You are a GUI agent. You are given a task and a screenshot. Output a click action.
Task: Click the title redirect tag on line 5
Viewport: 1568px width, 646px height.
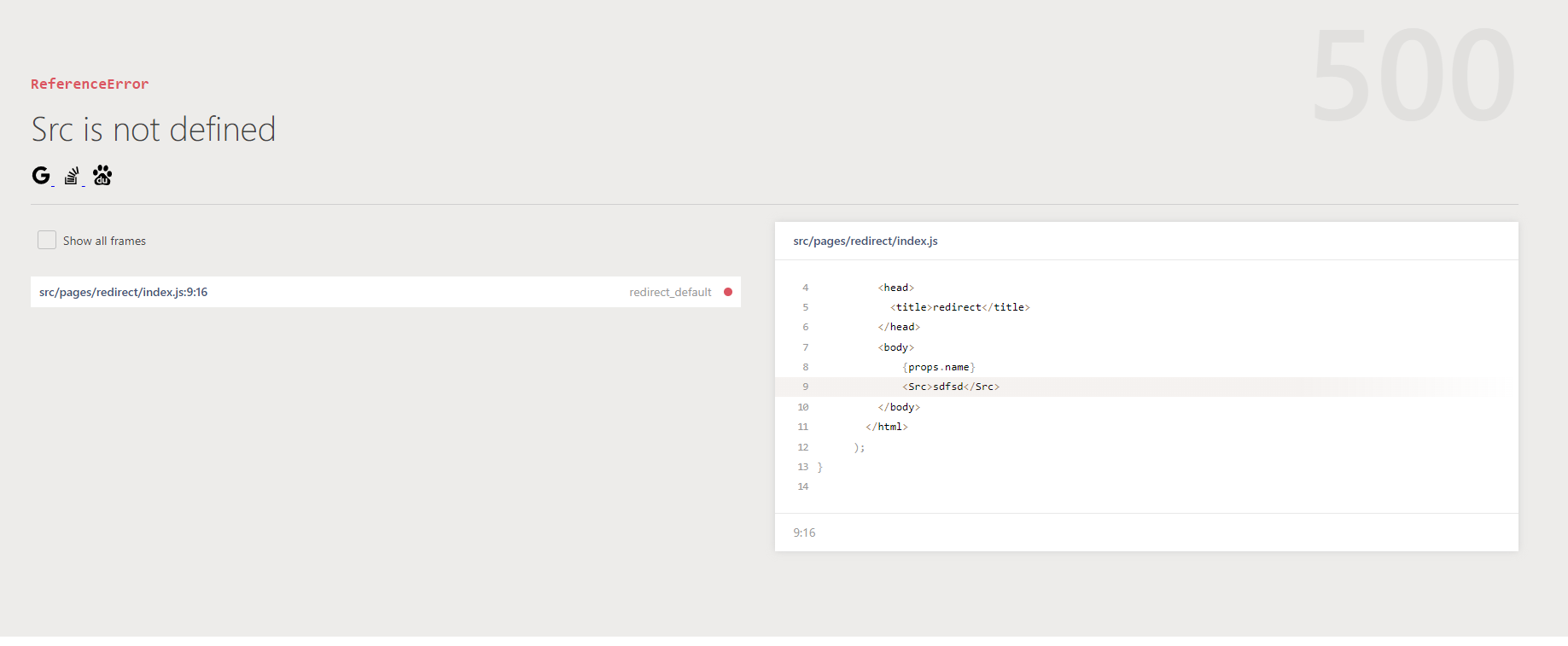959,307
